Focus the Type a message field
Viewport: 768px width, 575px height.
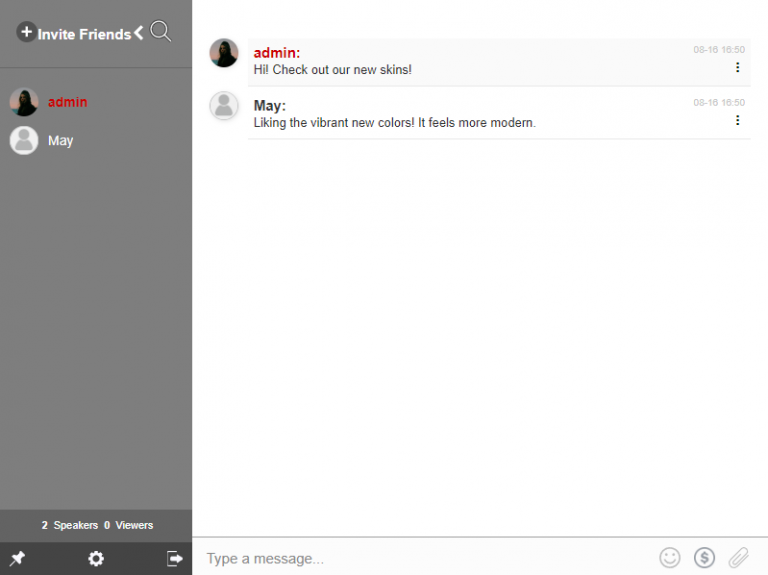(x=420, y=558)
